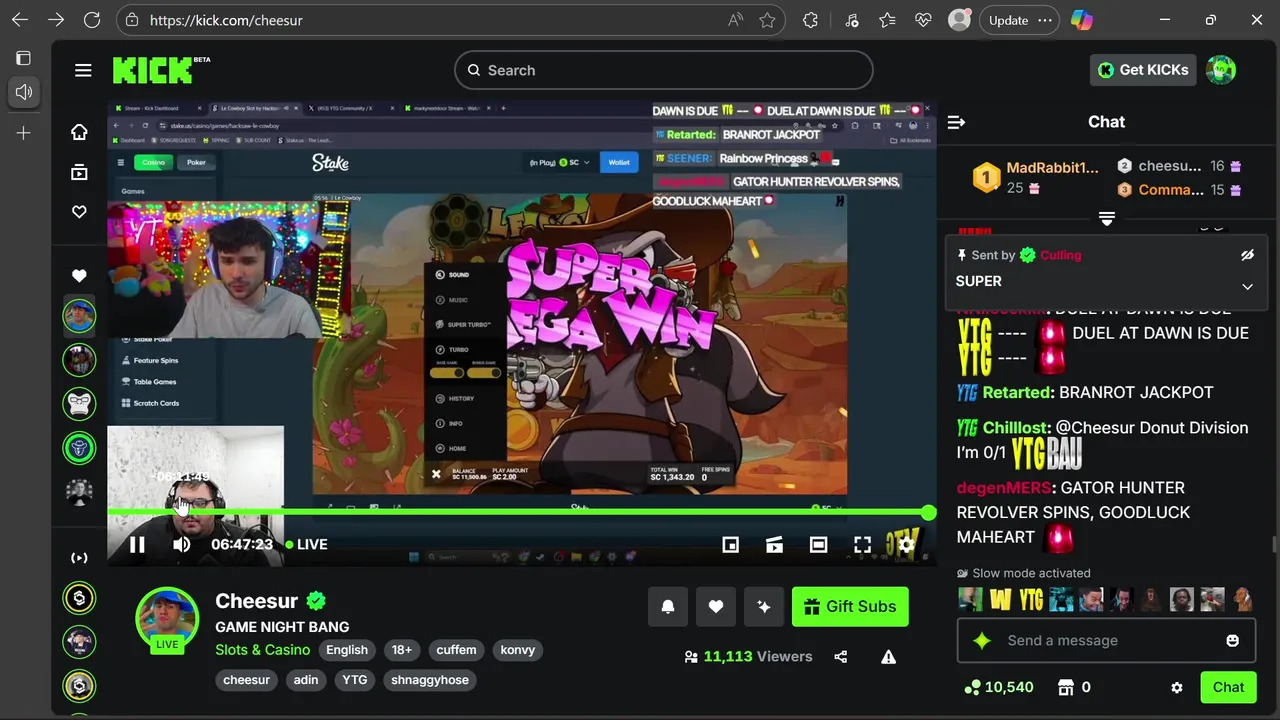Click degenMERS username in chat
The image size is (1280, 720).
tap(1004, 488)
